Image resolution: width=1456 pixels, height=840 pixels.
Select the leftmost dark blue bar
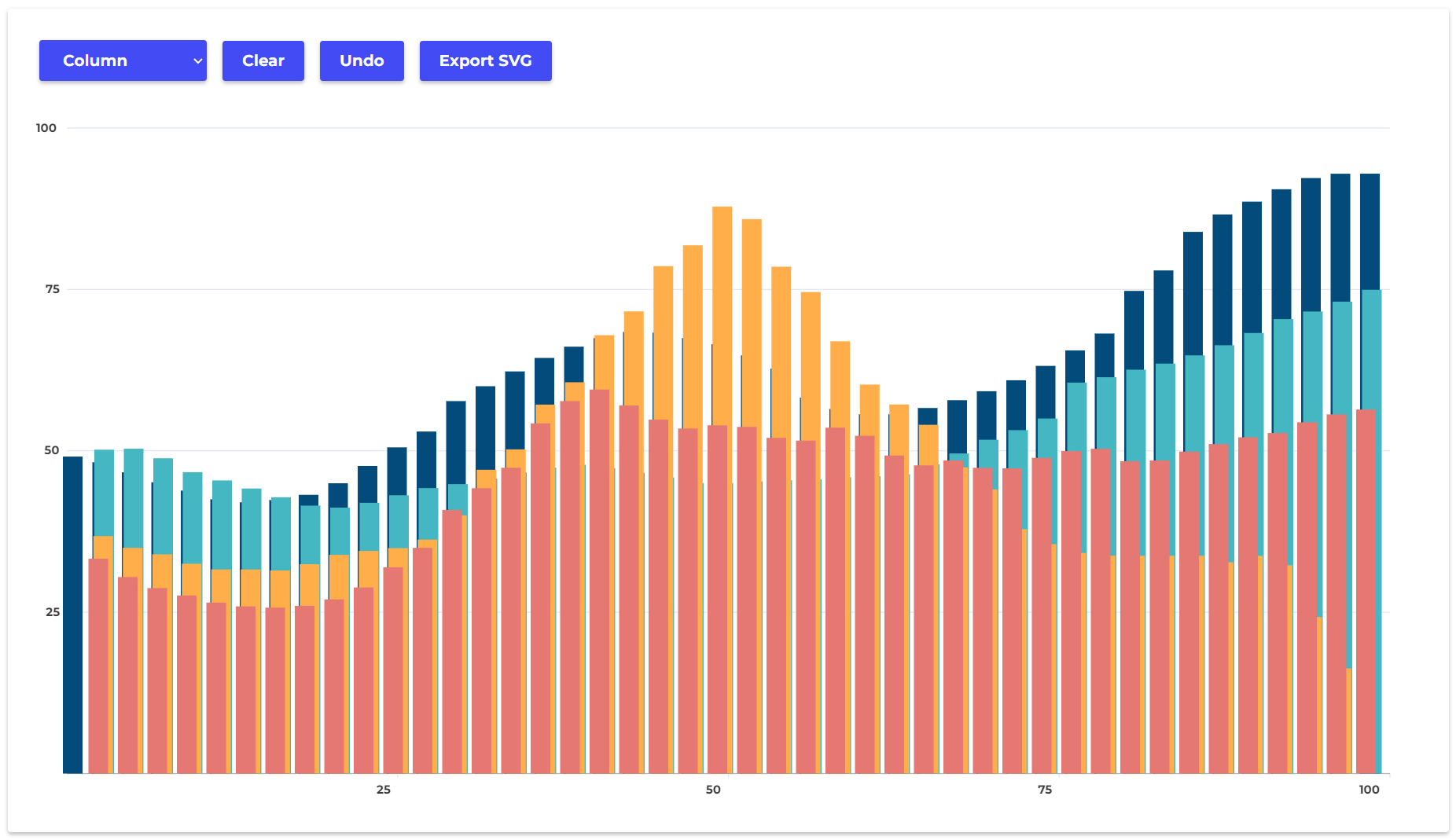72,613
